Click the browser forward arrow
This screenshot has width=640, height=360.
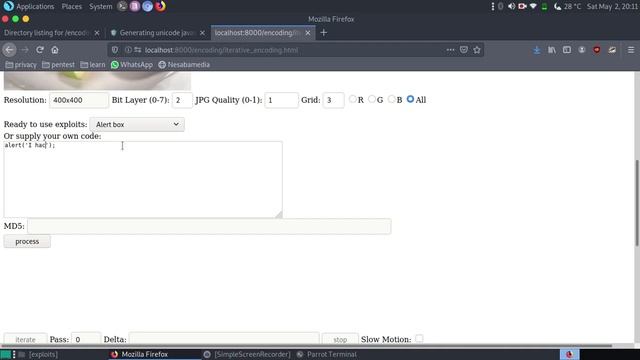(x=24, y=50)
